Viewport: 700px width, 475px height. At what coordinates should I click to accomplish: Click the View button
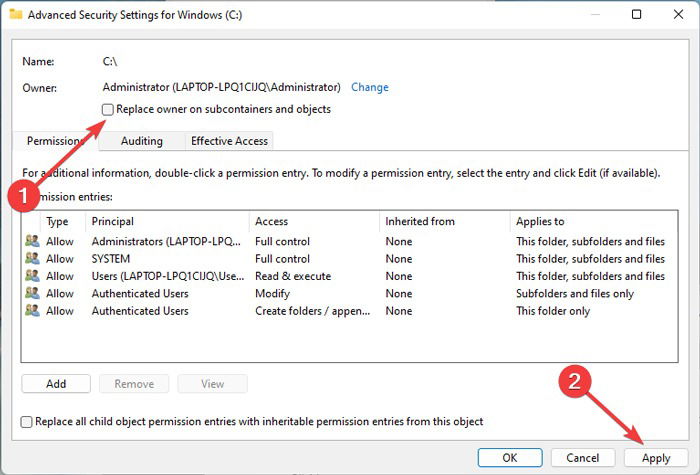click(212, 384)
